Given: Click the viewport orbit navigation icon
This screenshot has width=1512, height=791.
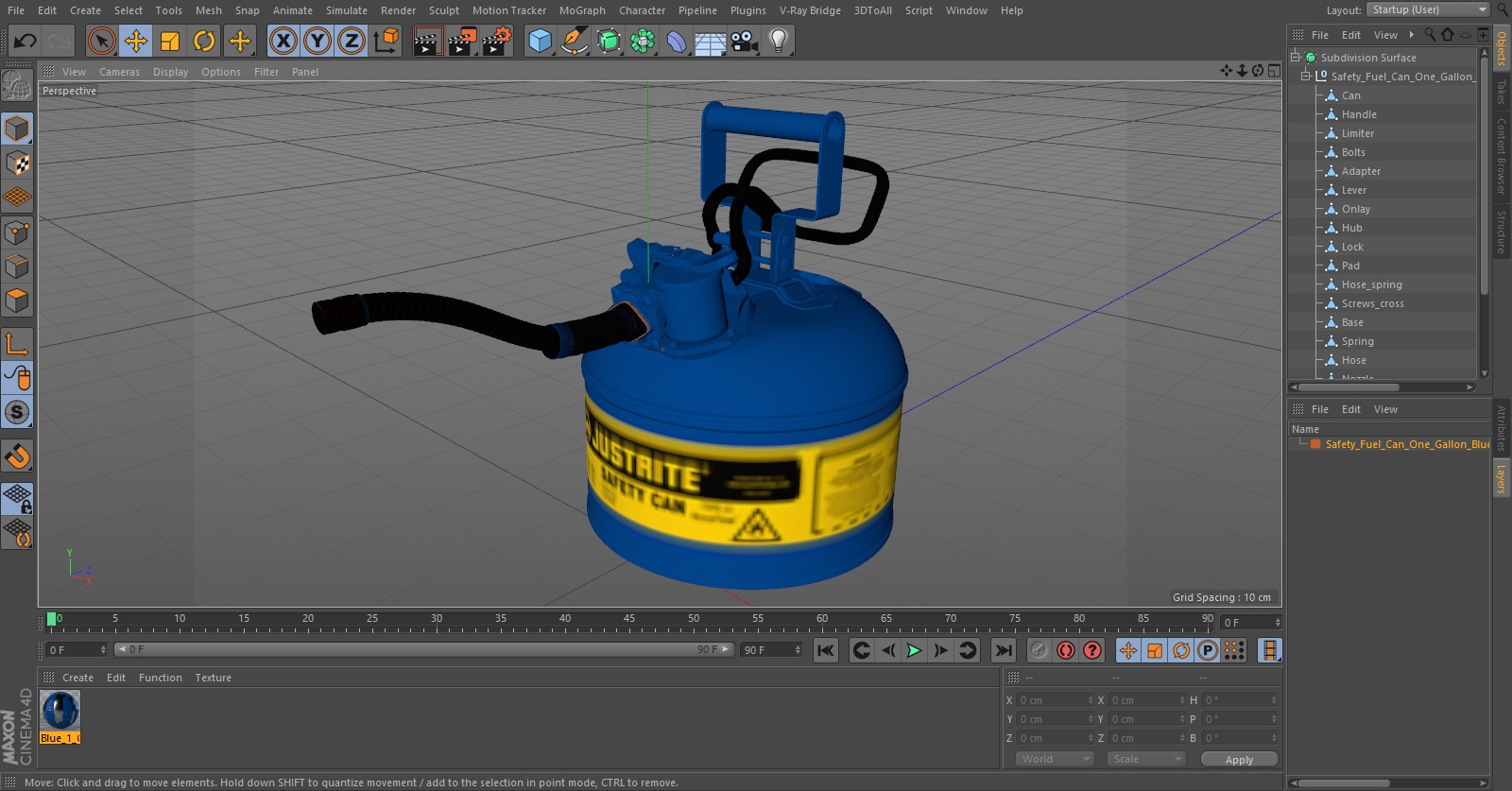Looking at the screenshot, I should click(x=1258, y=71).
